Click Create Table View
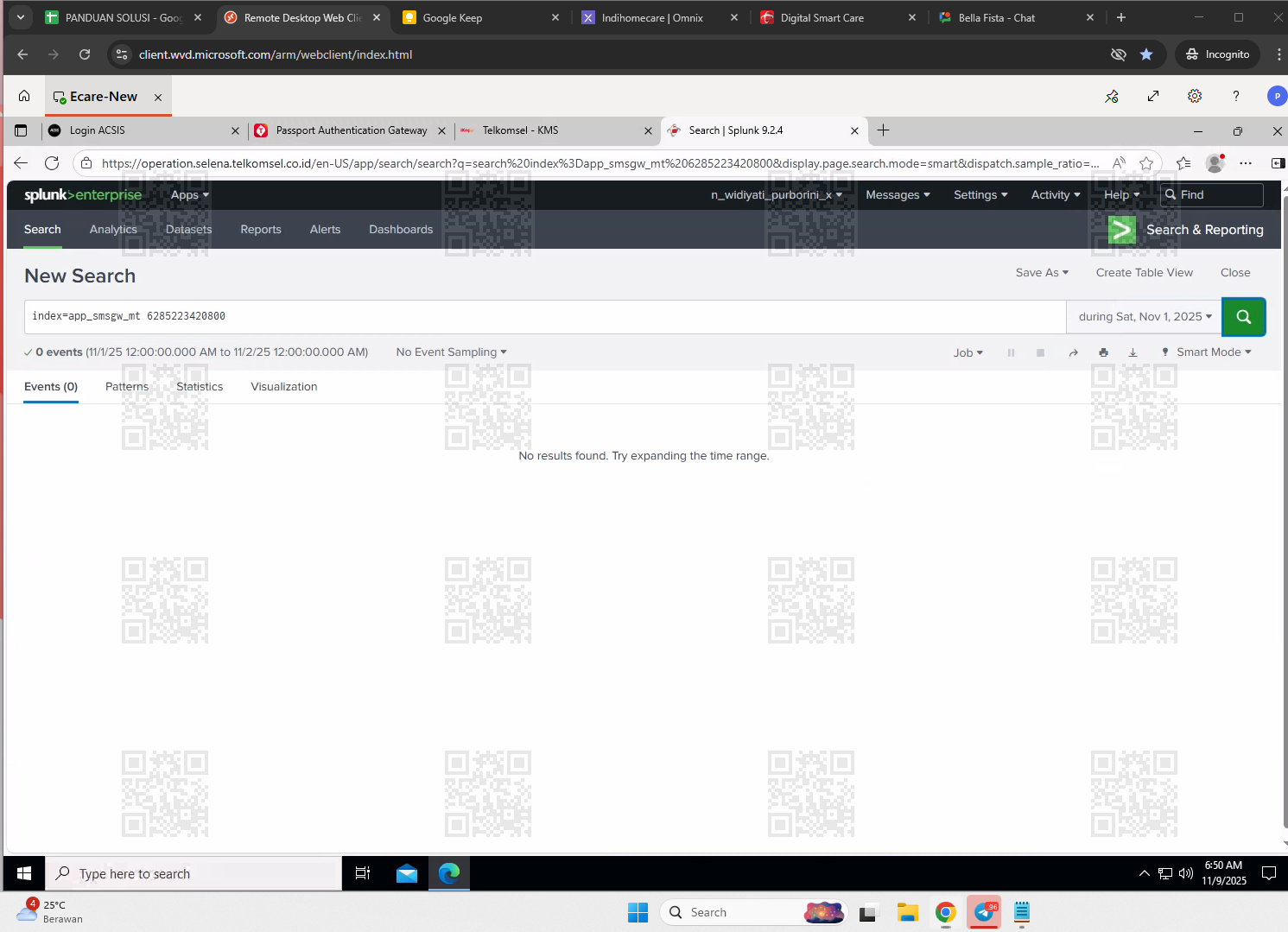This screenshot has width=1288, height=932. [x=1145, y=273]
